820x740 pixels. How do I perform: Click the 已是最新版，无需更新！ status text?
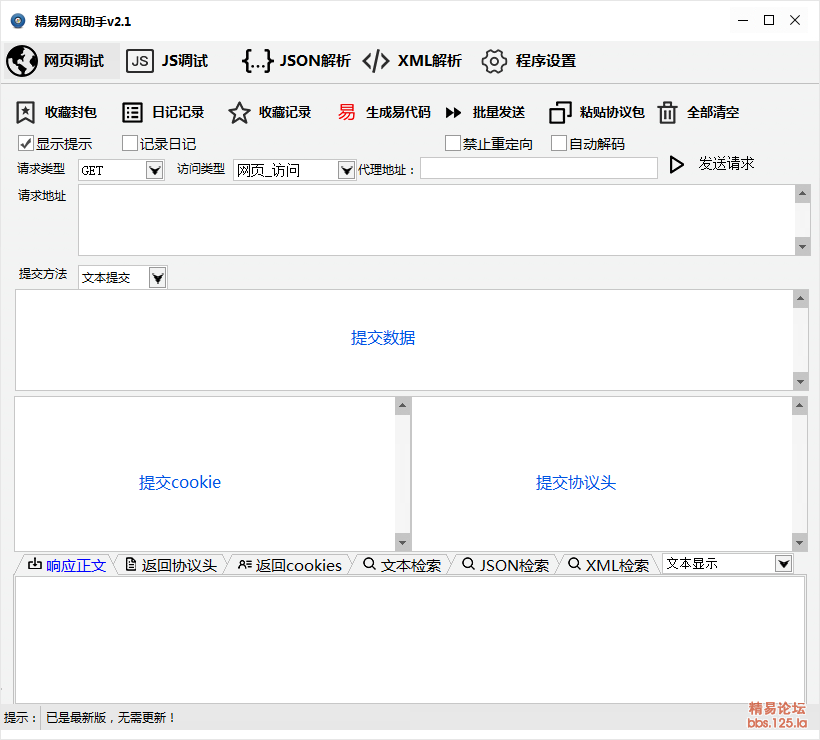(x=110, y=718)
